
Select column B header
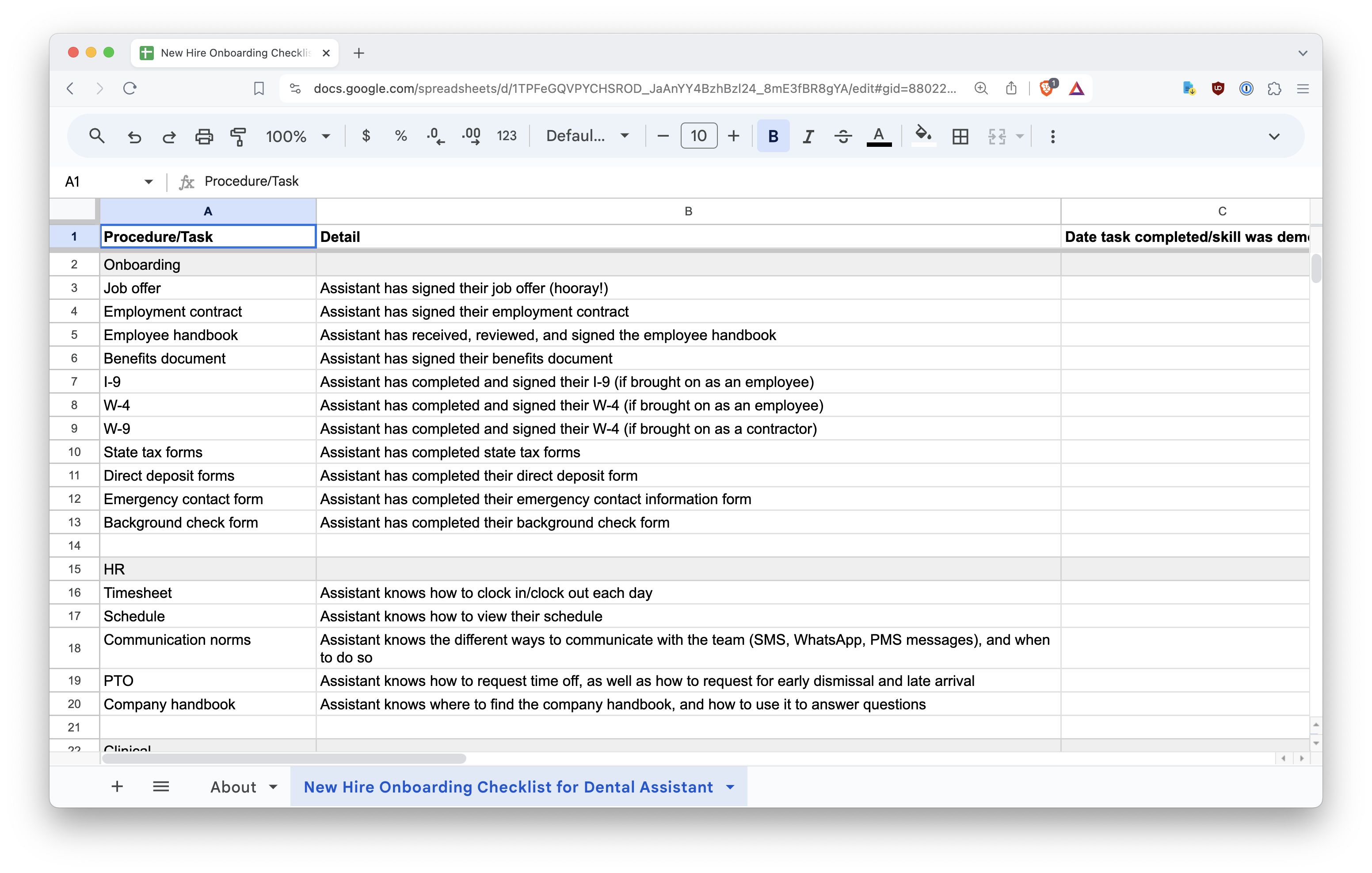(x=688, y=211)
